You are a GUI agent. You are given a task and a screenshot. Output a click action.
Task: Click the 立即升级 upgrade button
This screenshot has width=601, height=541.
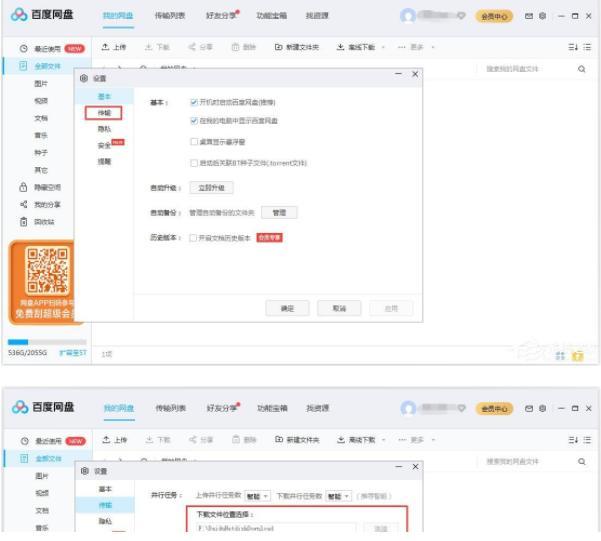[x=211, y=187]
